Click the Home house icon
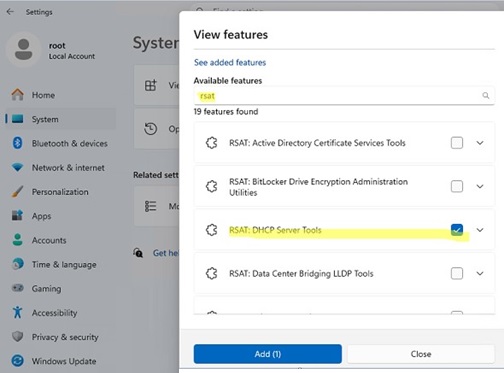This screenshot has height=373, width=504. (17, 95)
